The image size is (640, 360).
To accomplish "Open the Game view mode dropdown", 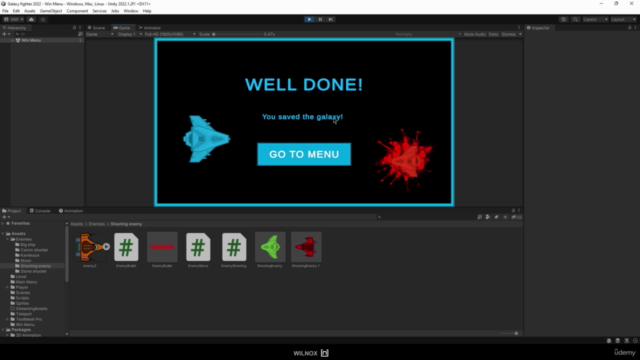I will 100,34.
